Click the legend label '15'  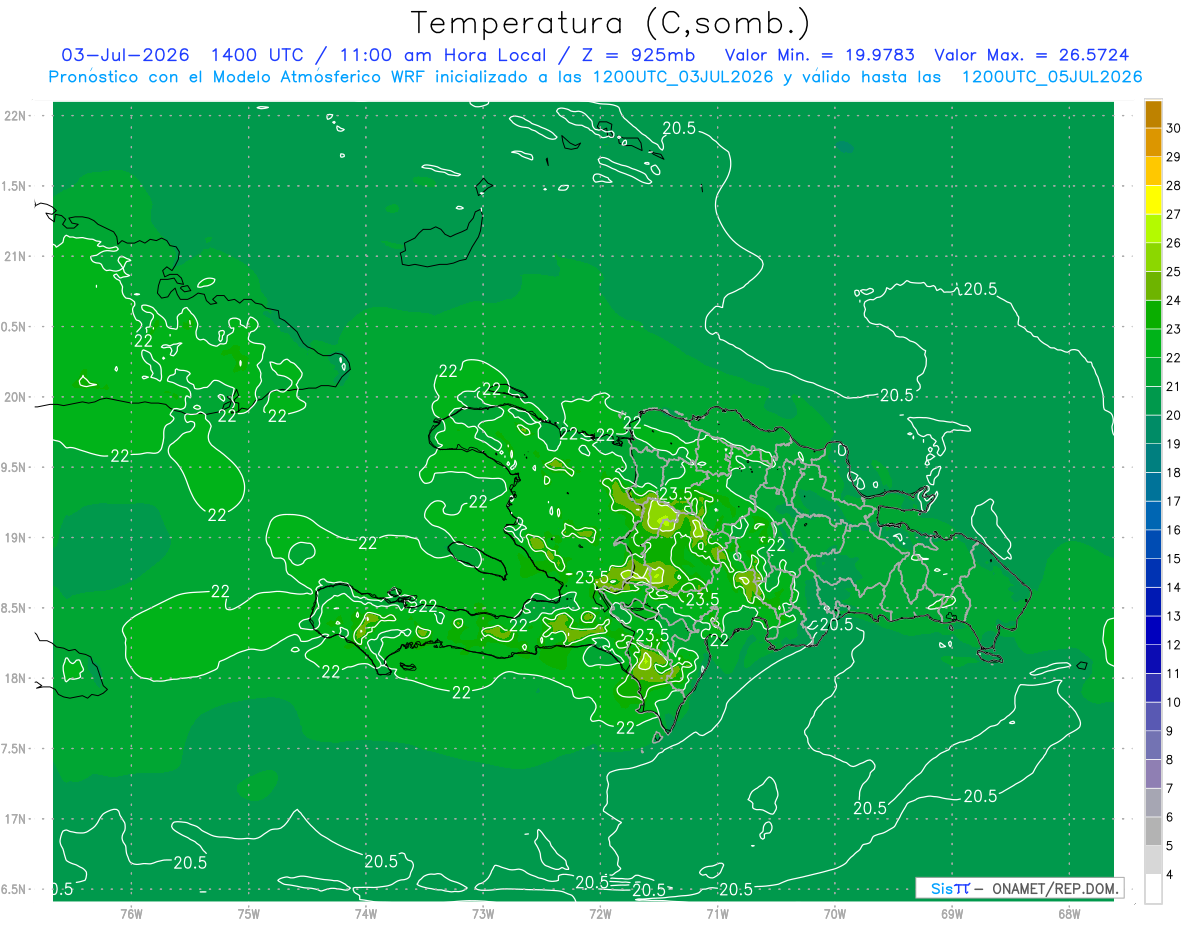click(x=1174, y=558)
